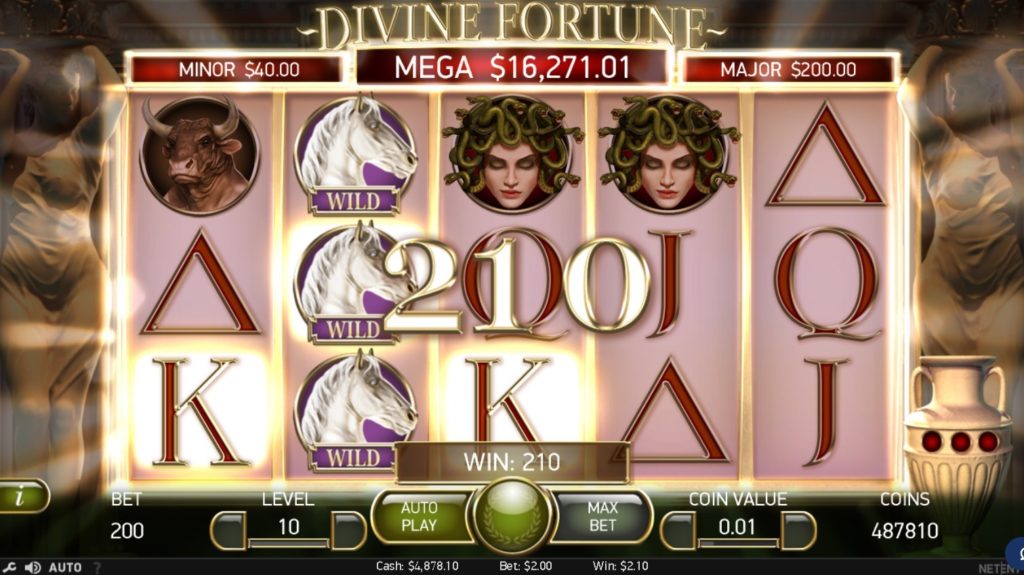
Task: Click the coin value slider under 0.01
Action: click(738, 542)
